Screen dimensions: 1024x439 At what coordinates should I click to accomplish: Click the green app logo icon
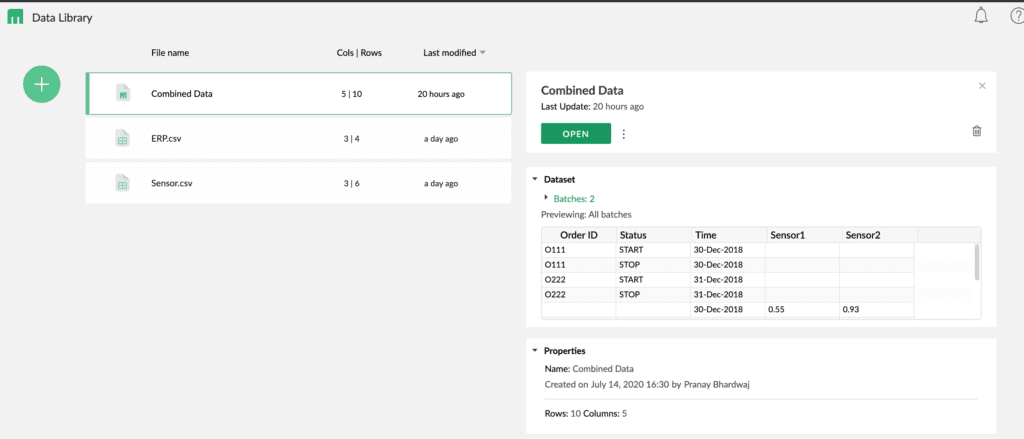click(x=15, y=18)
